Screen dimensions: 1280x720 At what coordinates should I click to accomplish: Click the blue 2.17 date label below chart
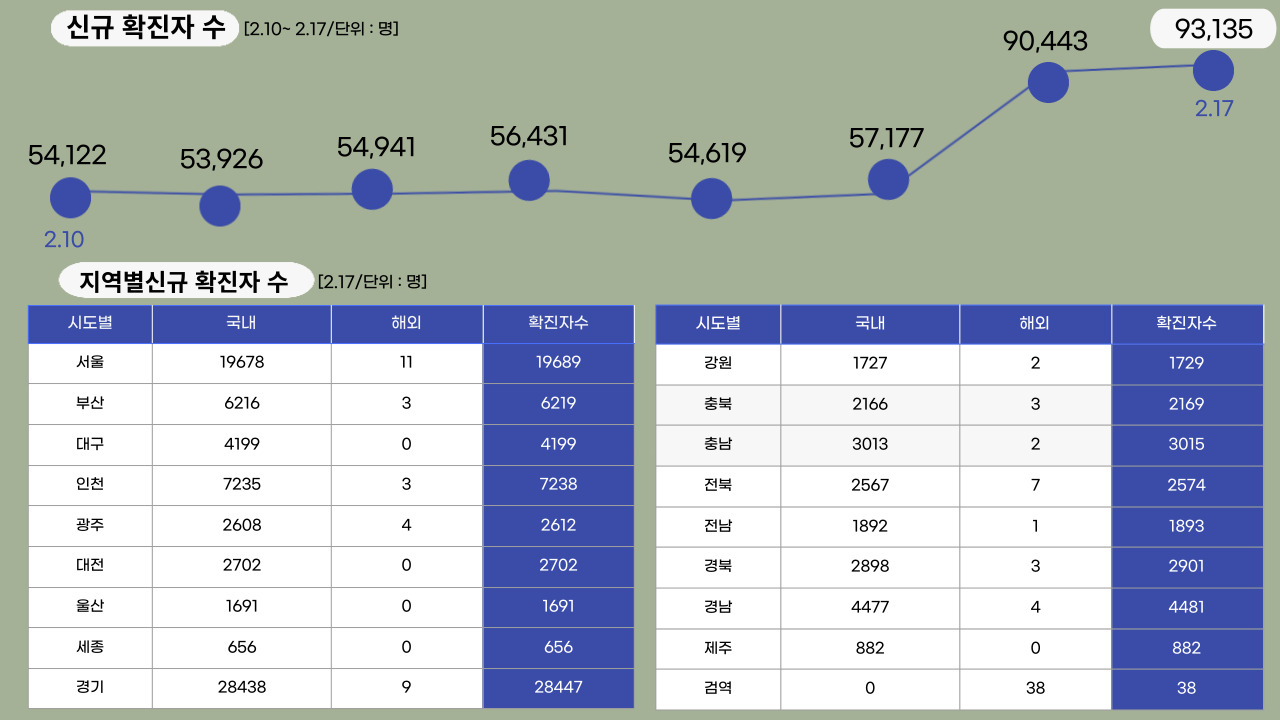pyautogui.click(x=1213, y=108)
